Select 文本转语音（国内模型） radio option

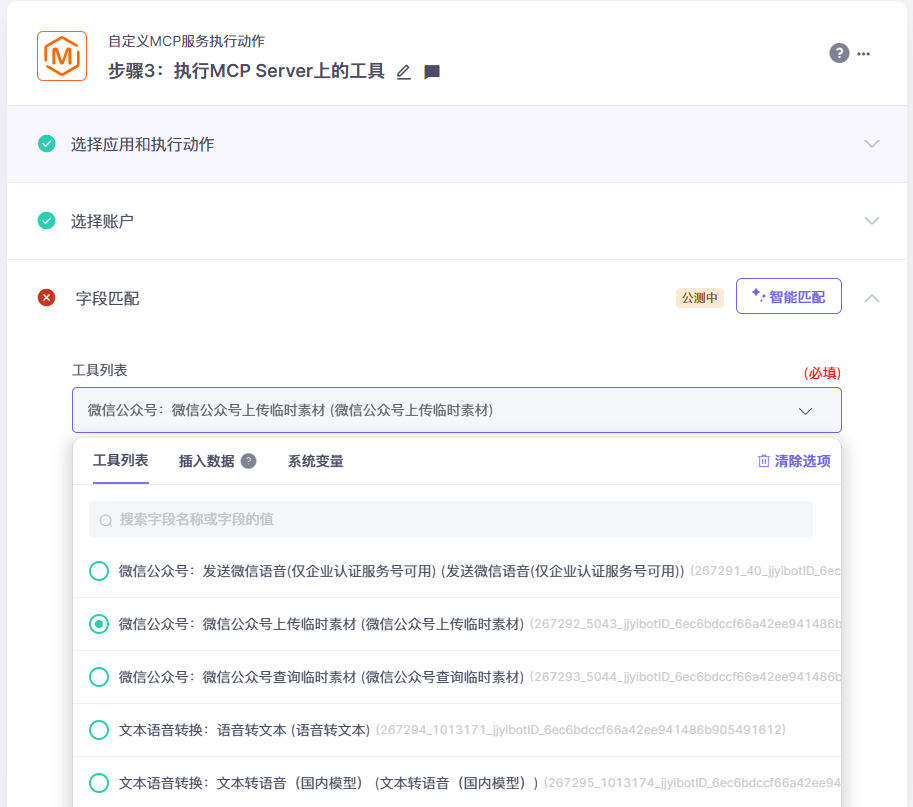pyautogui.click(x=99, y=783)
